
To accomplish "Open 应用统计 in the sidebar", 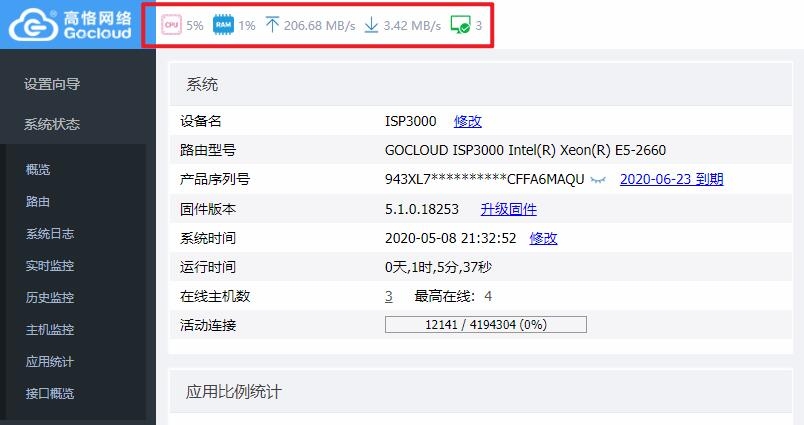I will point(50,361).
